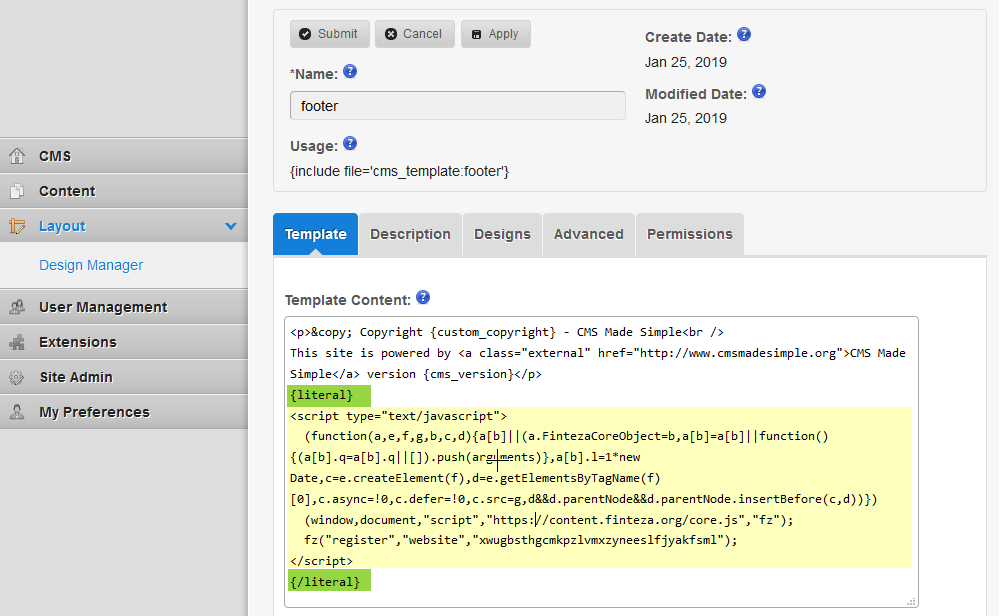Collapse the Layout menu chevron

click(231, 227)
